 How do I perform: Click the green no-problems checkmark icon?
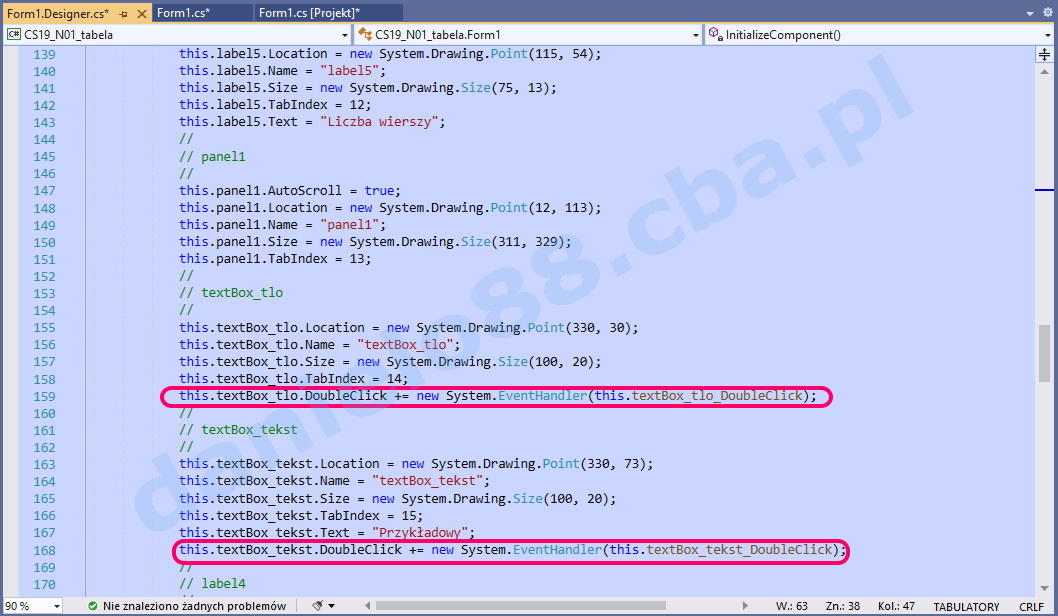click(92, 606)
